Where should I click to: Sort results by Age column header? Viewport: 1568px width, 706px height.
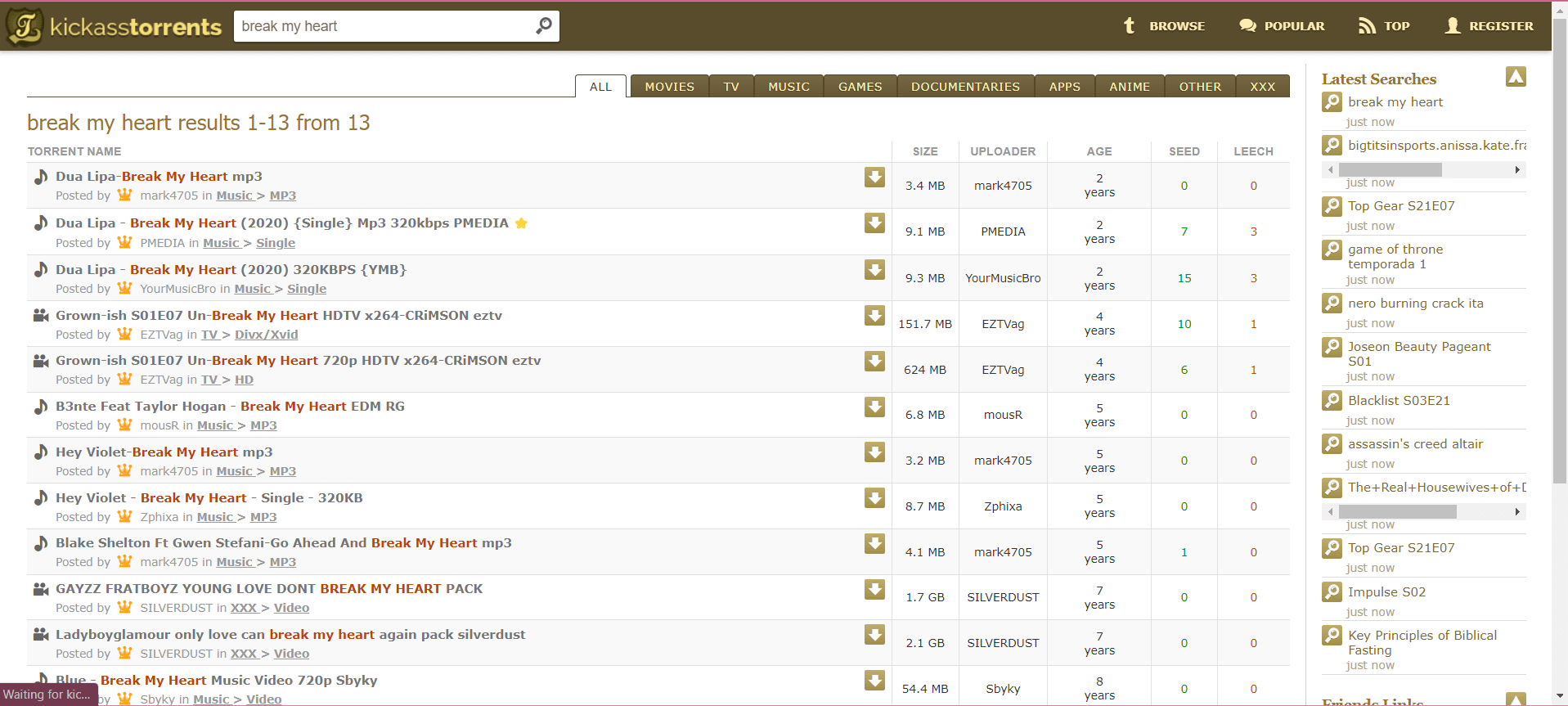[x=1098, y=151]
